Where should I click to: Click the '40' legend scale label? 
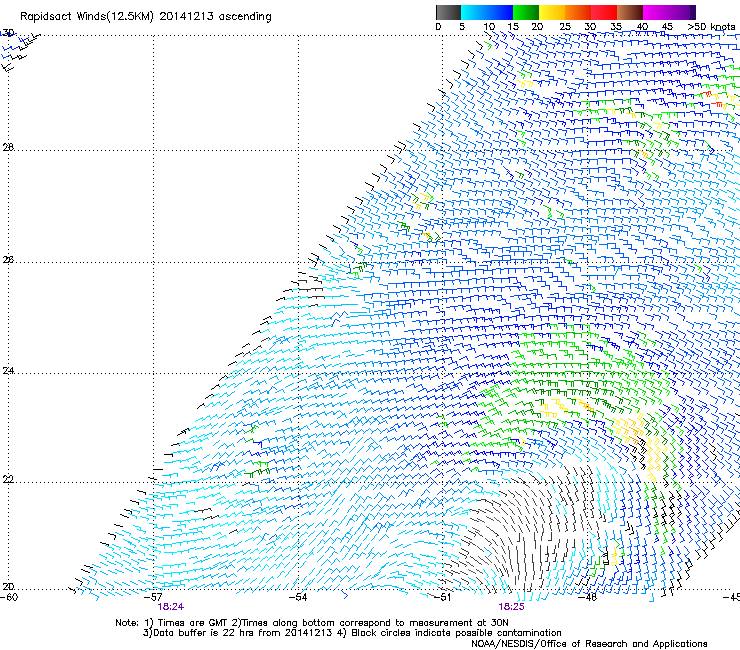642,27
